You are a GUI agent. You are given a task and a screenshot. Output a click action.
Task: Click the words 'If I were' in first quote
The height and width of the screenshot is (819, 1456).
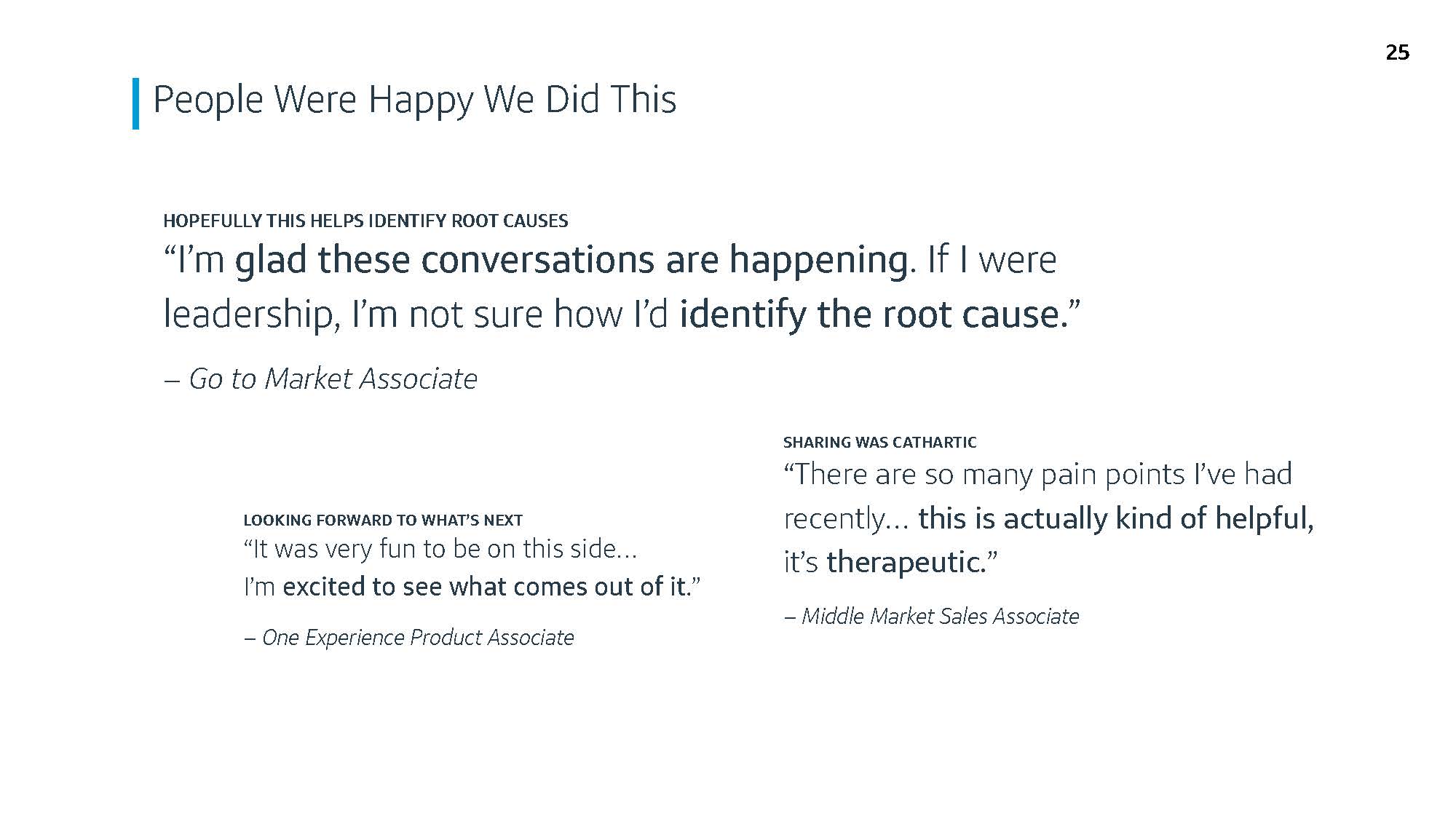tap(992, 260)
